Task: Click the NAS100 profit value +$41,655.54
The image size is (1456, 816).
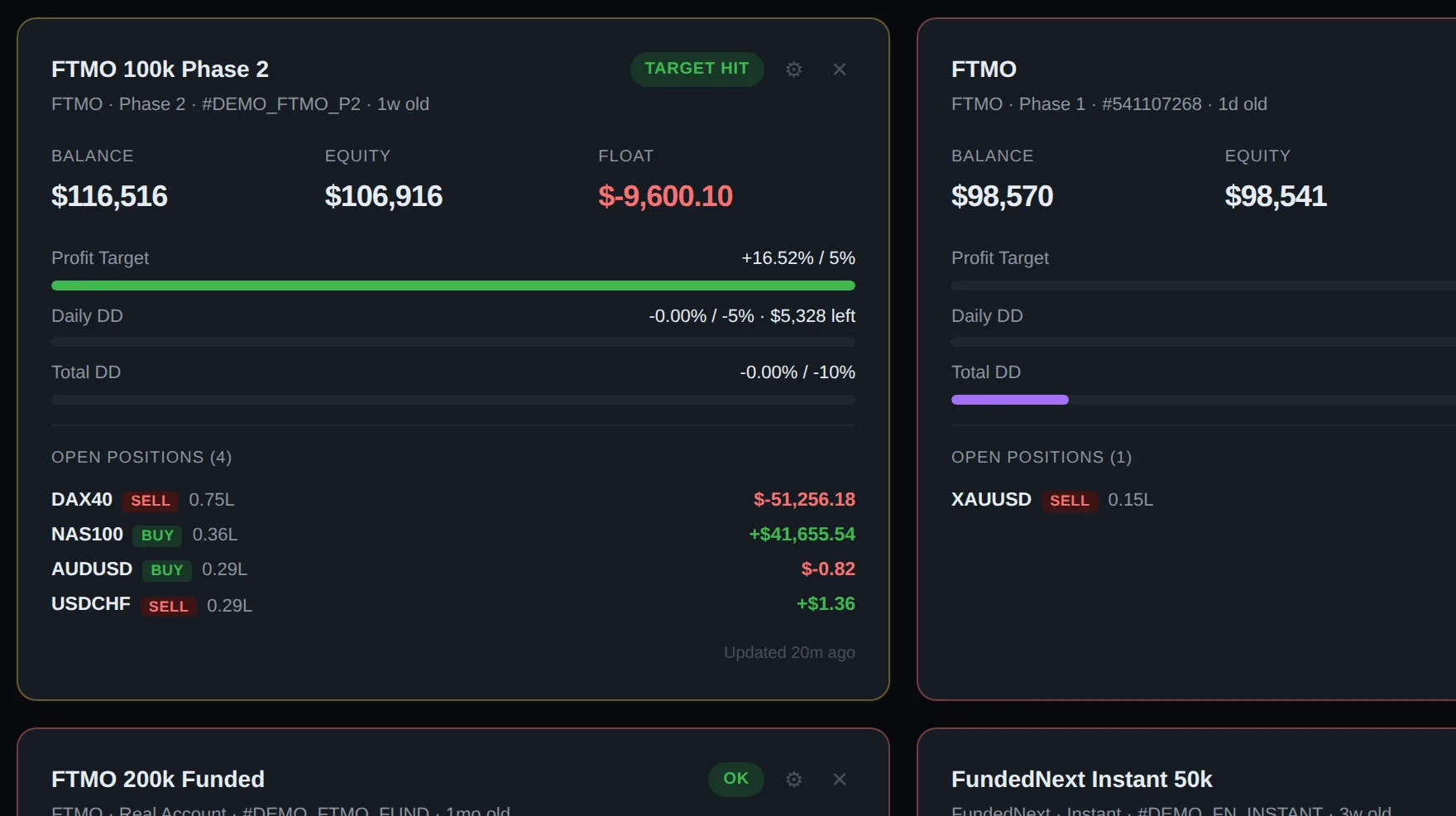Action: 802,535
